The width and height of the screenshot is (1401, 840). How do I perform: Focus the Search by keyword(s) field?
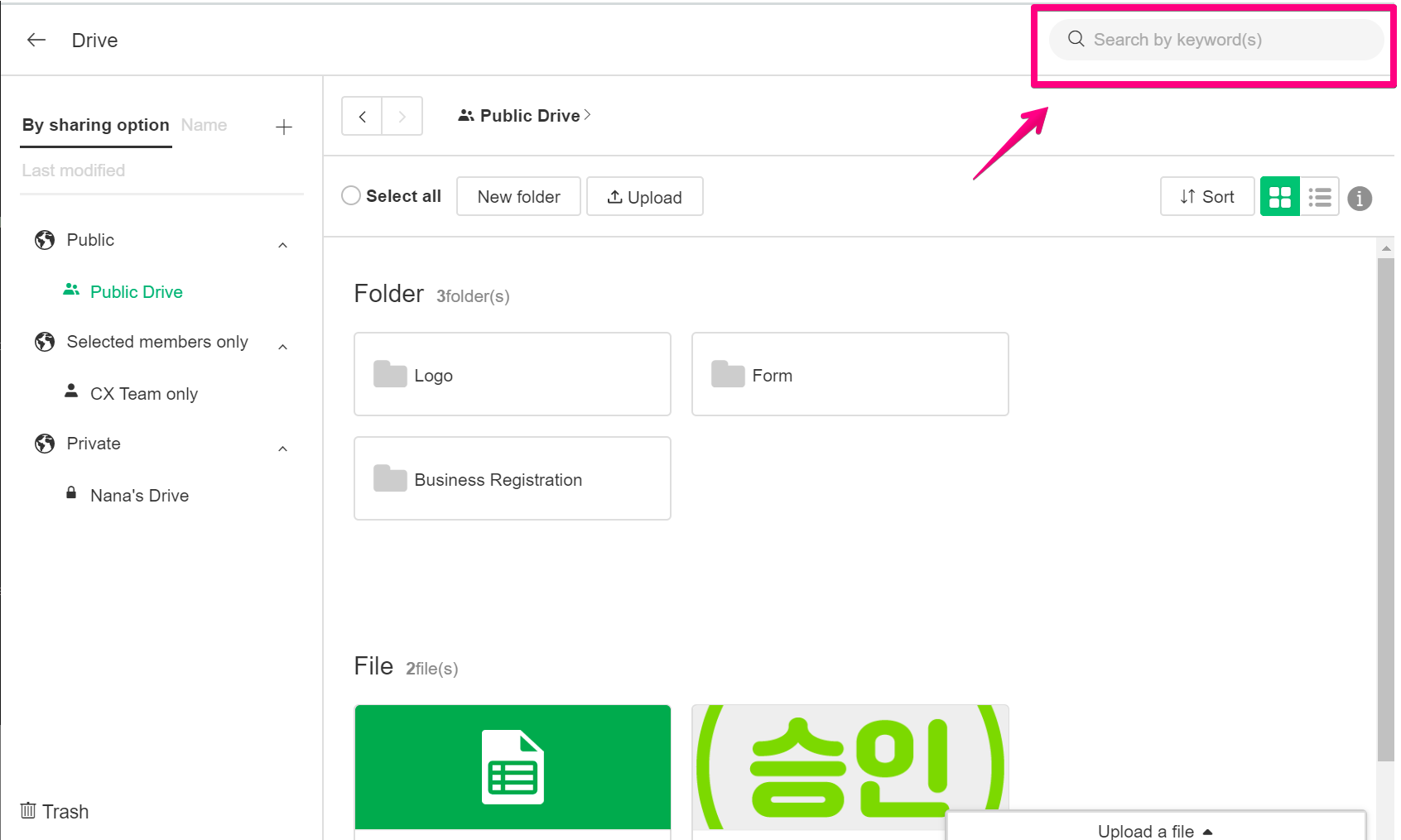click(x=1216, y=40)
